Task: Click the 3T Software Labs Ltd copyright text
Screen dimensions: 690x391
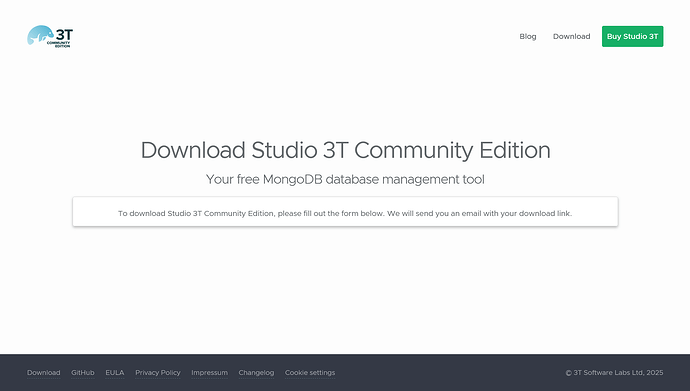Action: [x=614, y=373]
